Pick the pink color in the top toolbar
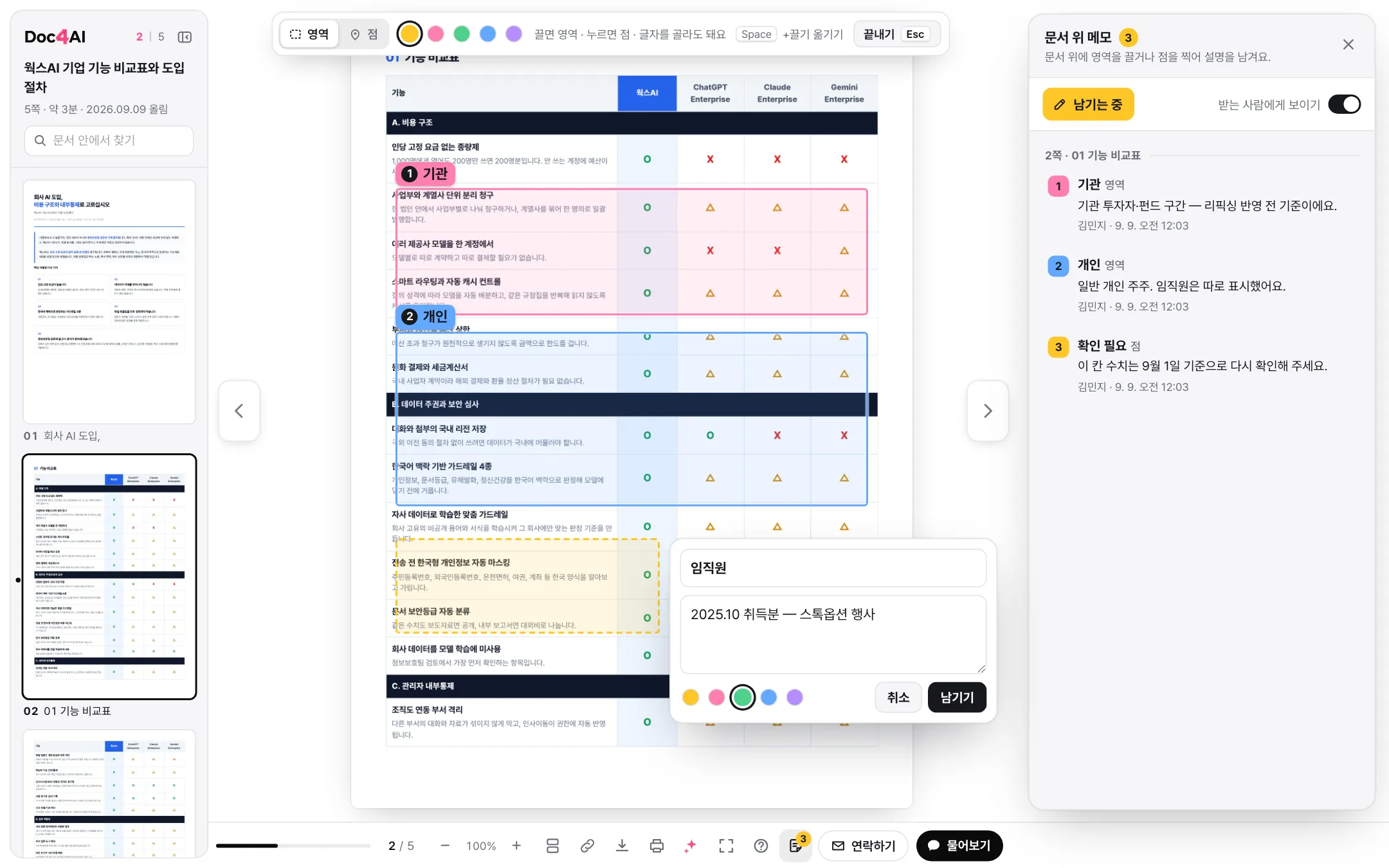 [x=436, y=34]
